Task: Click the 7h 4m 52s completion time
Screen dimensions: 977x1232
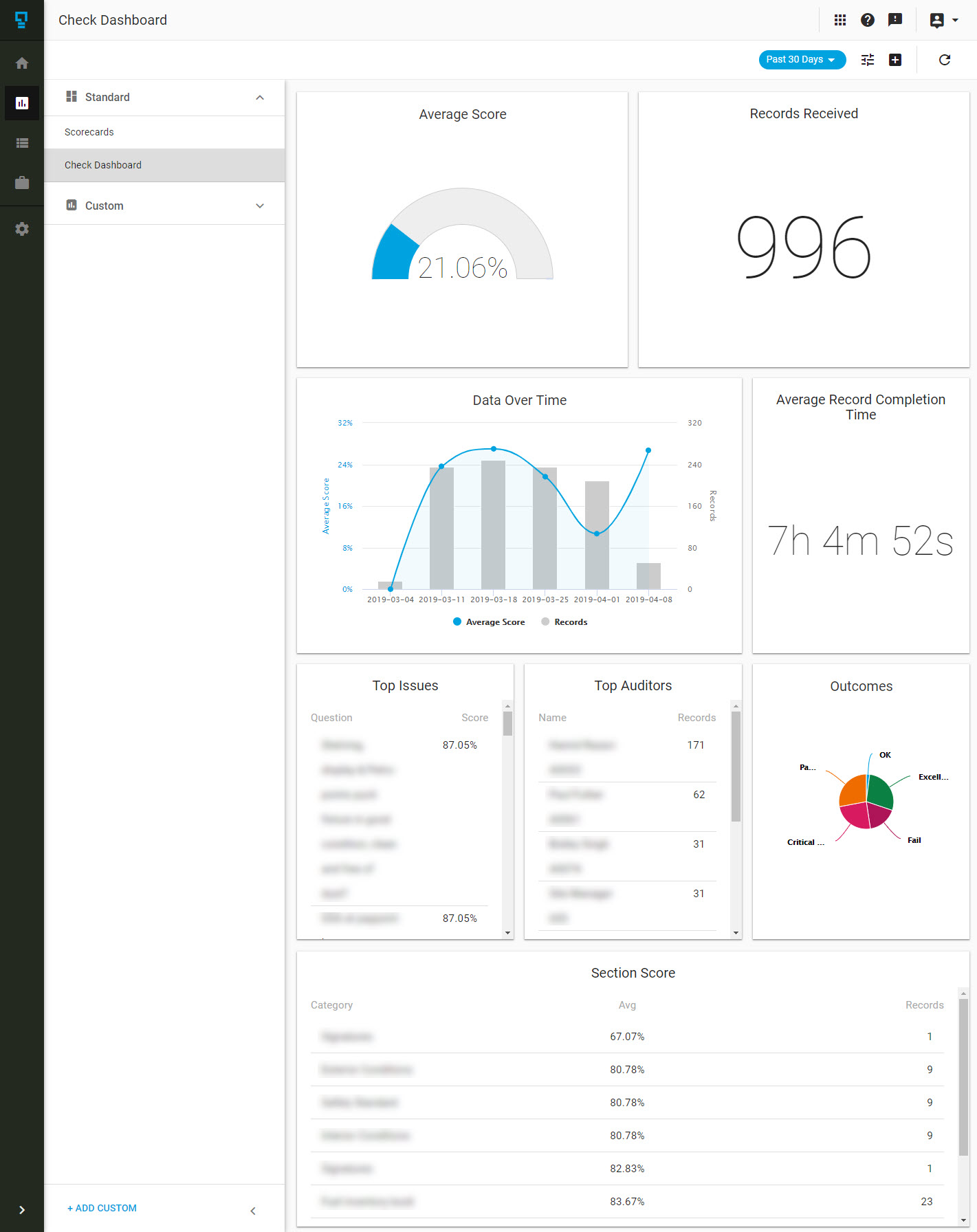Action: point(861,540)
